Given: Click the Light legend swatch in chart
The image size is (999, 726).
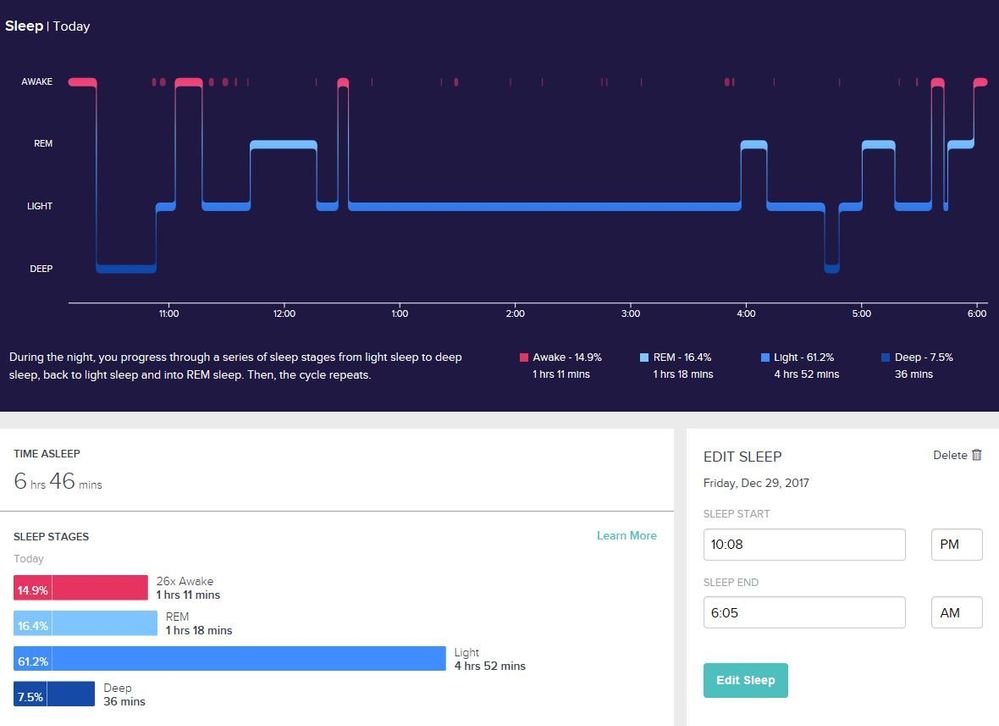Looking at the screenshot, I should [765, 357].
